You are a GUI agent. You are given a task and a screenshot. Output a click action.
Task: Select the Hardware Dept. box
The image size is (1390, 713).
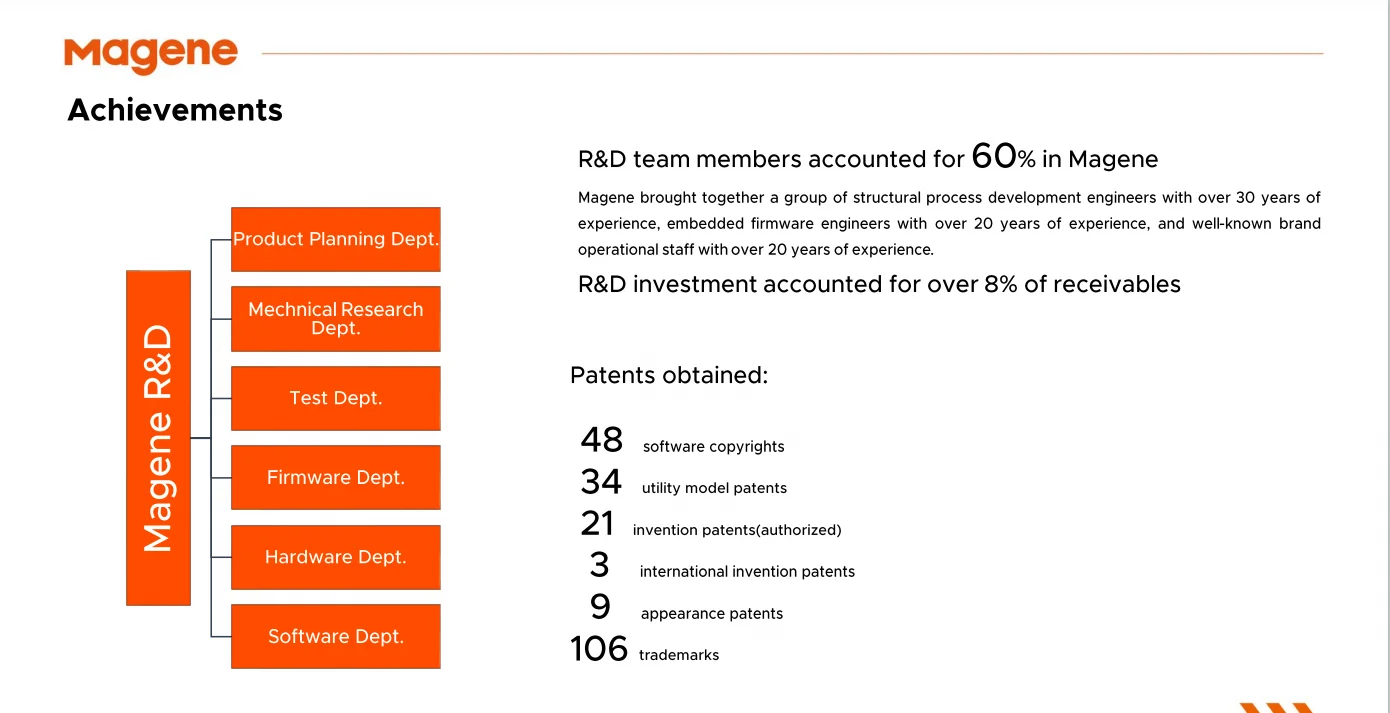pos(335,557)
